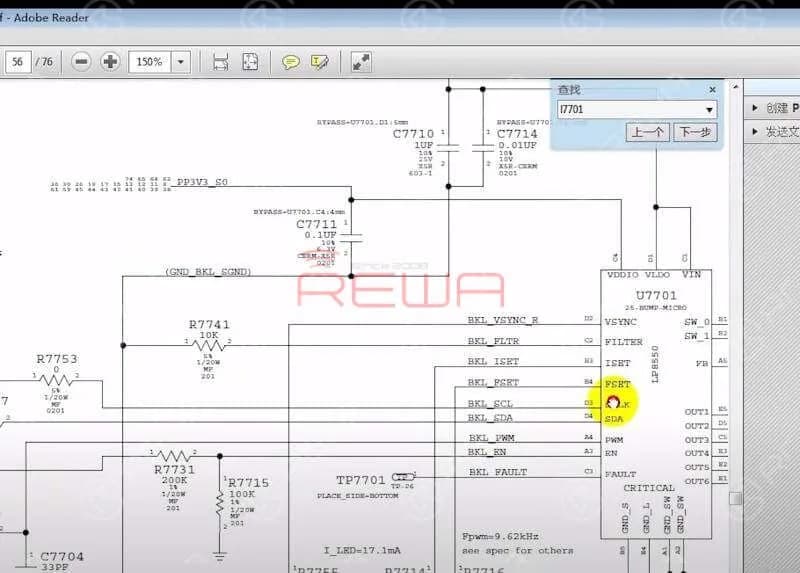The height and width of the screenshot is (573, 800).
Task: Click the PP3V3_S0 power rail label
Action: tap(202, 182)
